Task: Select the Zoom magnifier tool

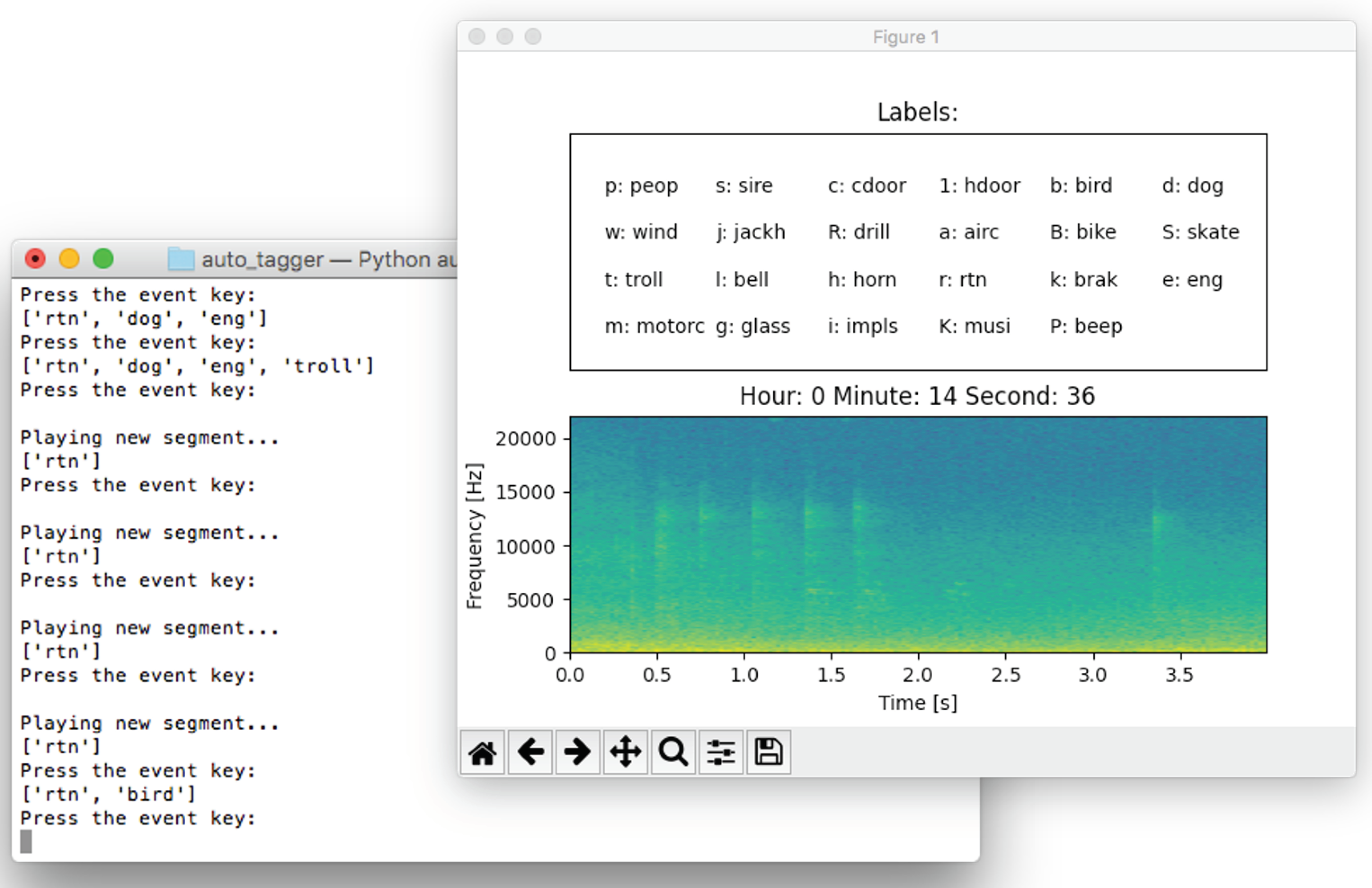Action: 673,752
